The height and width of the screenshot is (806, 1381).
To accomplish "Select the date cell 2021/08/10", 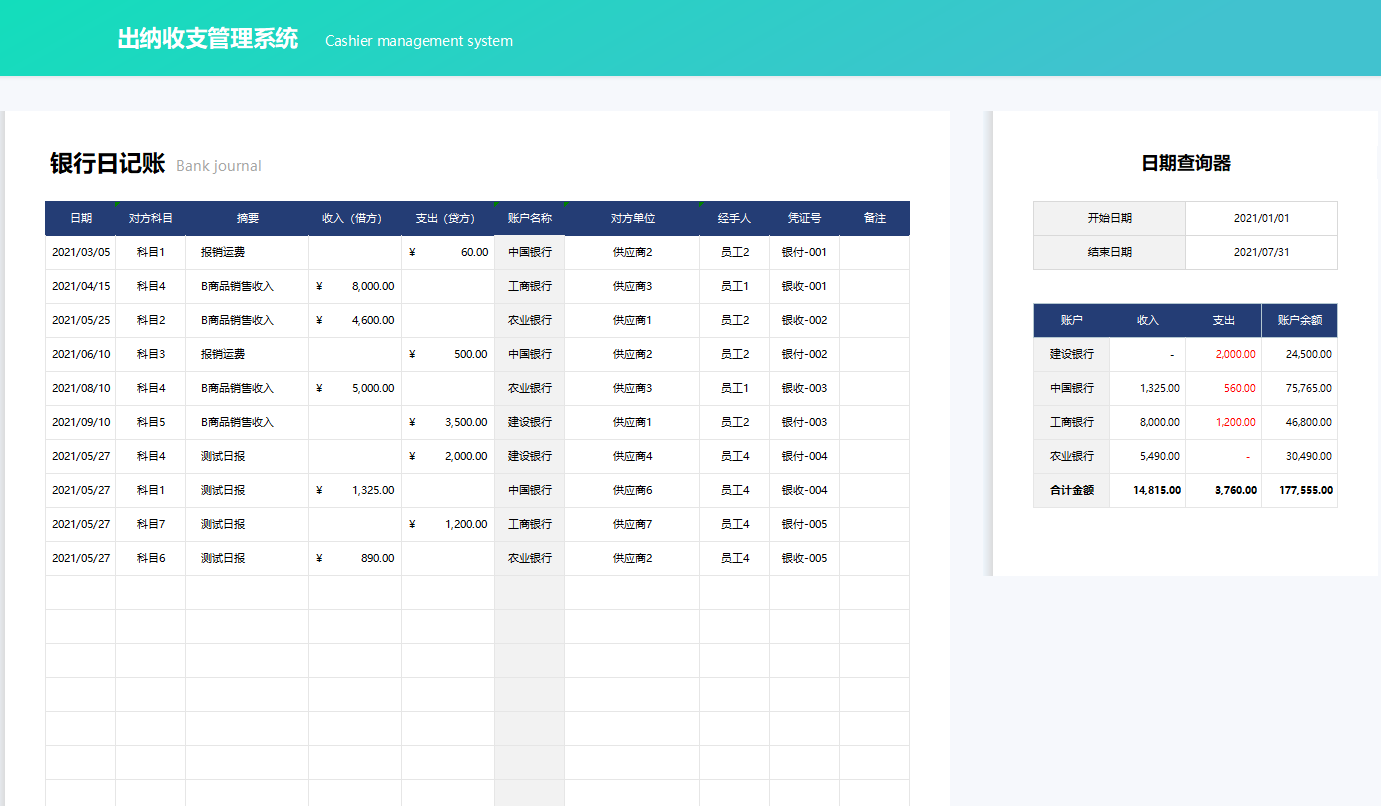I will point(81,388).
